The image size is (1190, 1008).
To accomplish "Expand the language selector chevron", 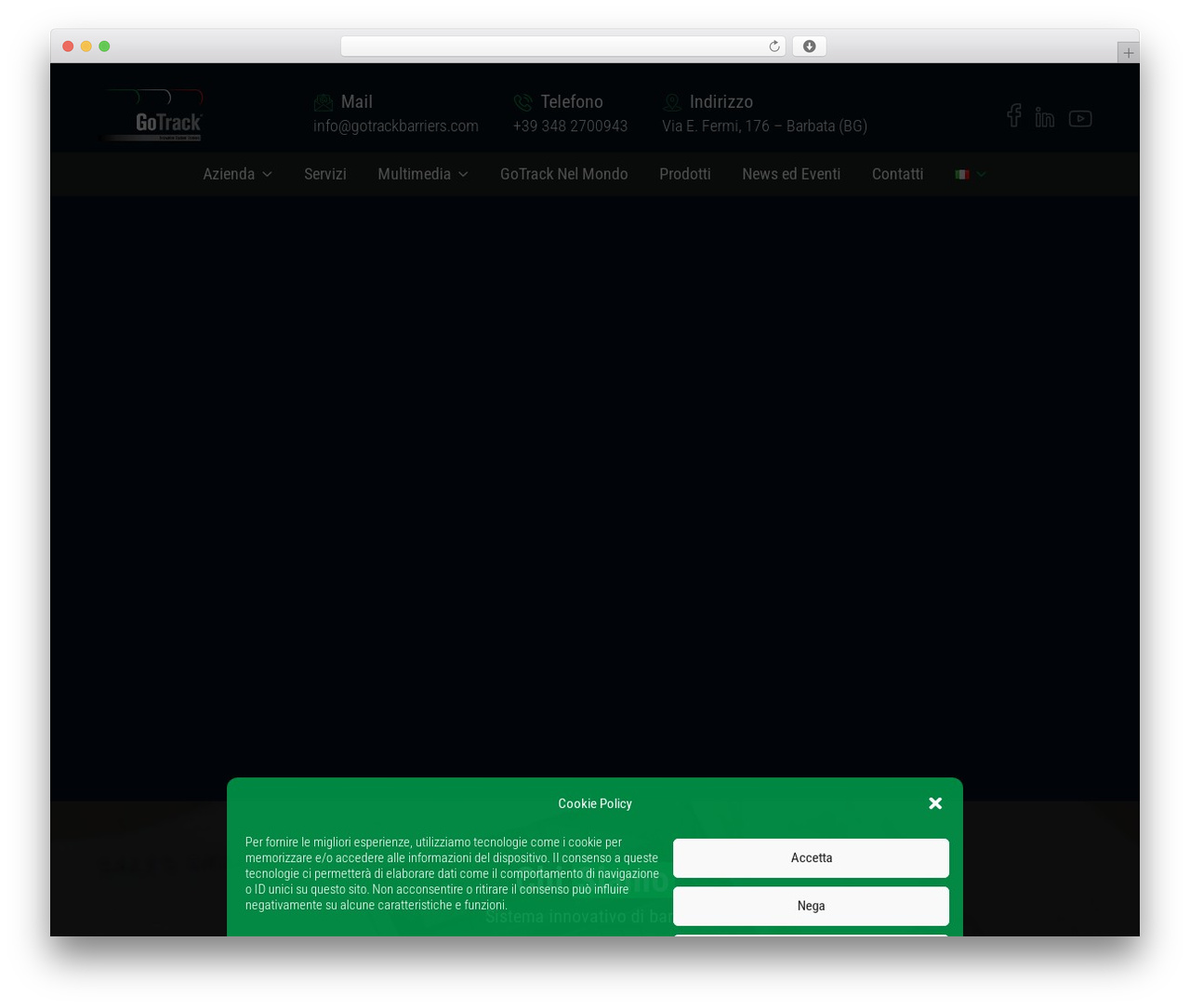I will [x=981, y=175].
